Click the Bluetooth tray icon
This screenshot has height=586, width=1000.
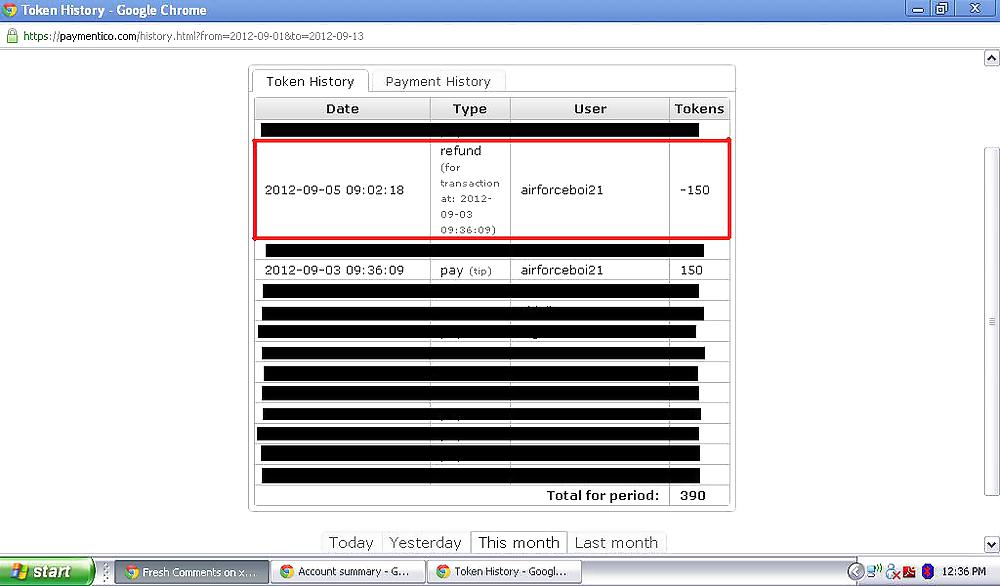[x=927, y=572]
